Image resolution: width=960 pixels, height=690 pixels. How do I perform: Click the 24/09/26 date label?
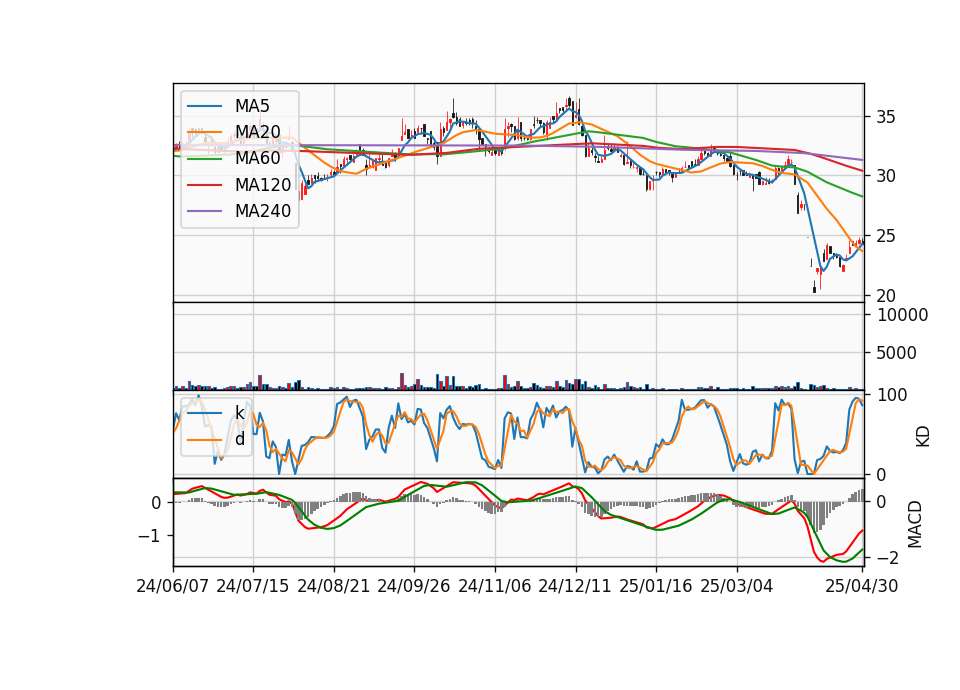[414, 586]
